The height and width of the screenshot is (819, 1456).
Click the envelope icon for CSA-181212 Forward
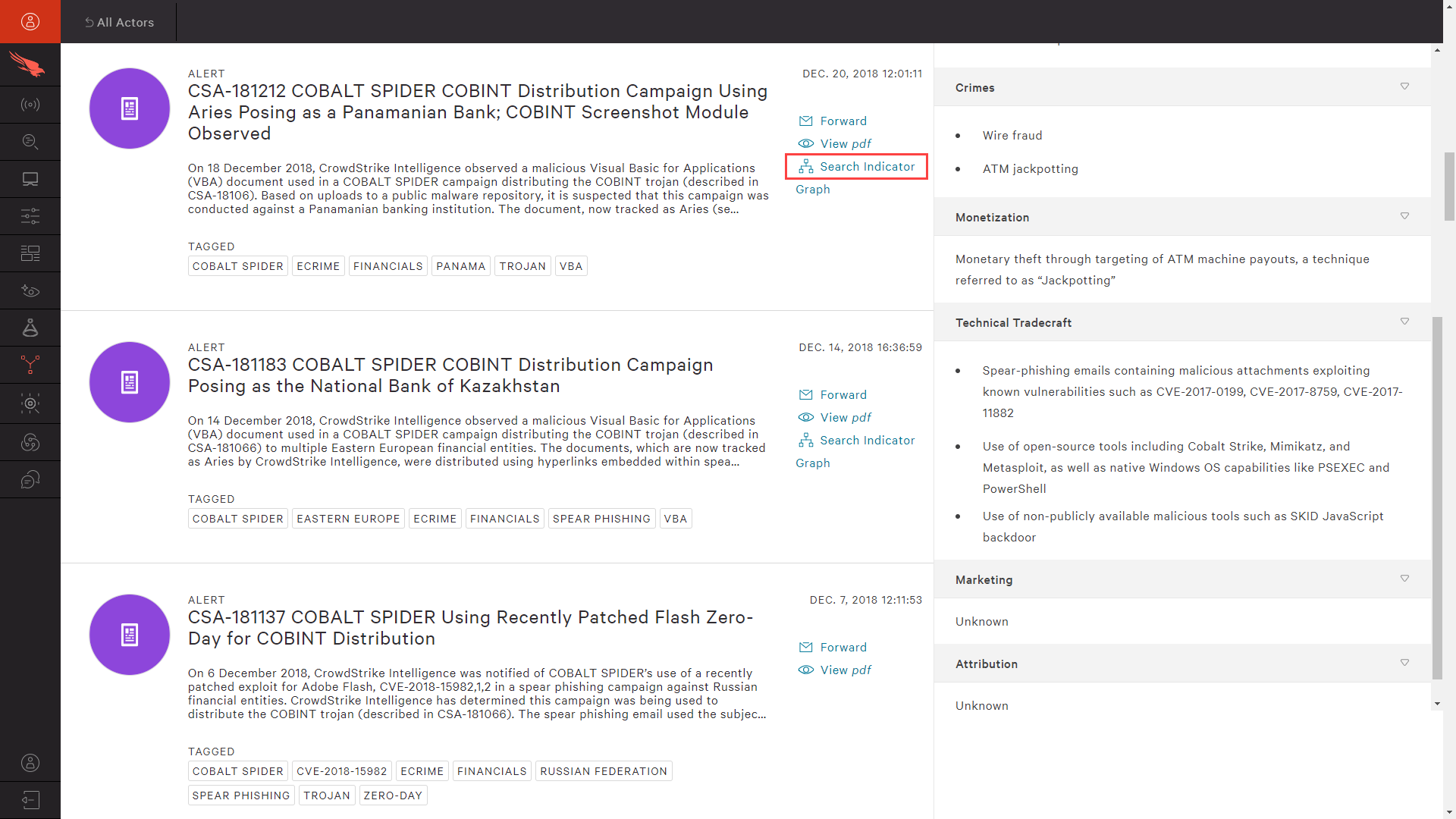pos(805,121)
